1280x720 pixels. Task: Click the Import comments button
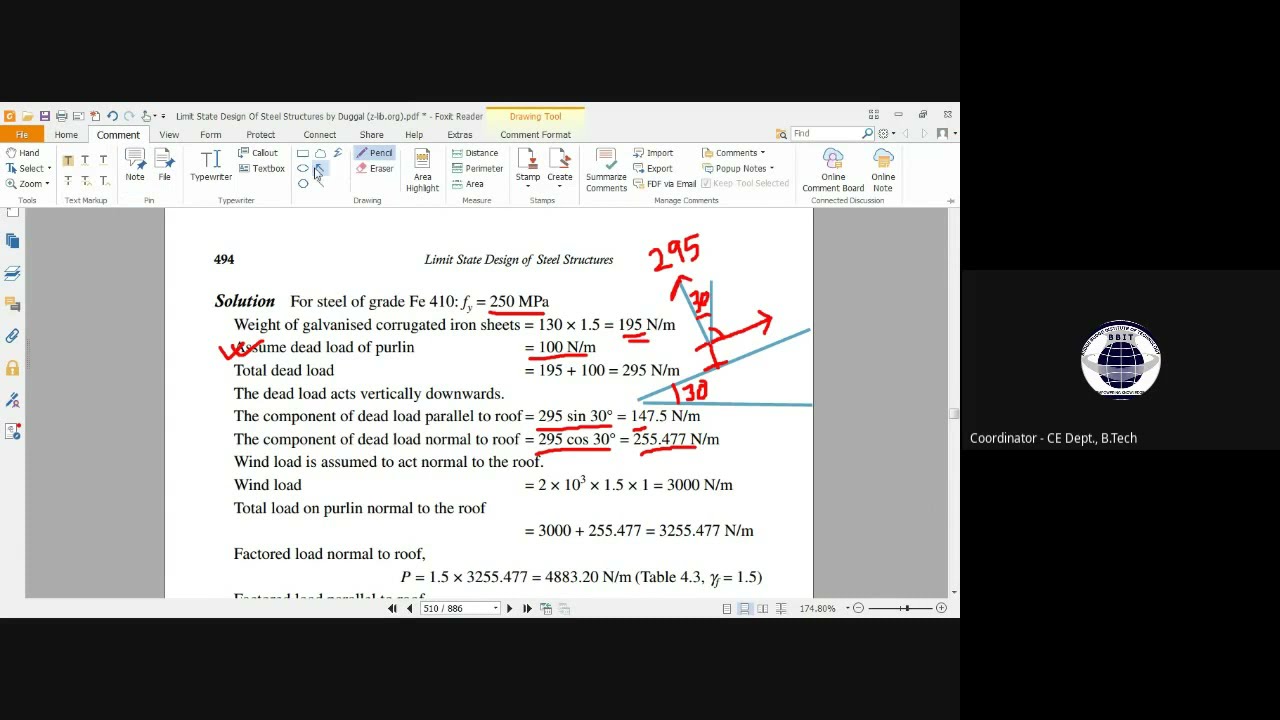point(653,153)
